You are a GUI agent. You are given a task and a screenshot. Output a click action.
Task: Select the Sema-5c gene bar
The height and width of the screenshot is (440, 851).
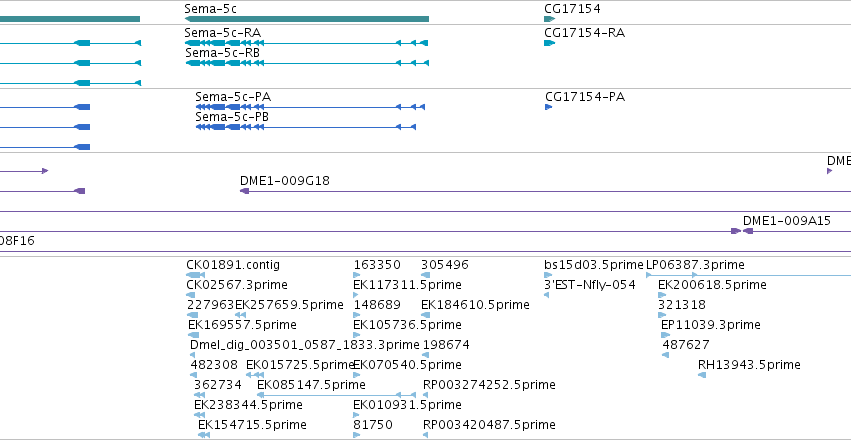coord(307,19)
